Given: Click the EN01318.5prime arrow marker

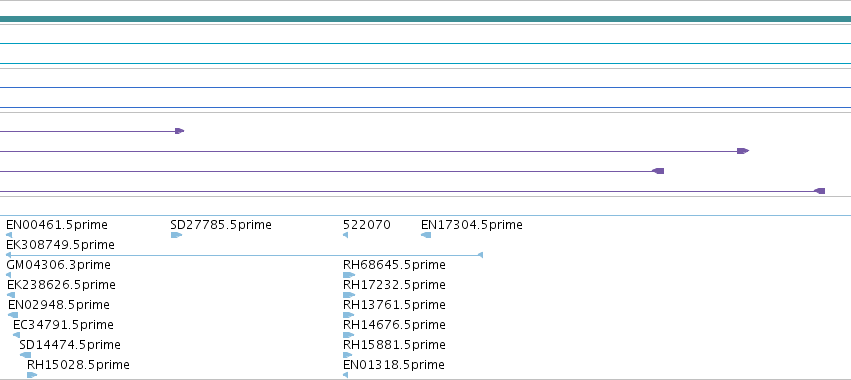Looking at the screenshot, I should click(x=346, y=375).
